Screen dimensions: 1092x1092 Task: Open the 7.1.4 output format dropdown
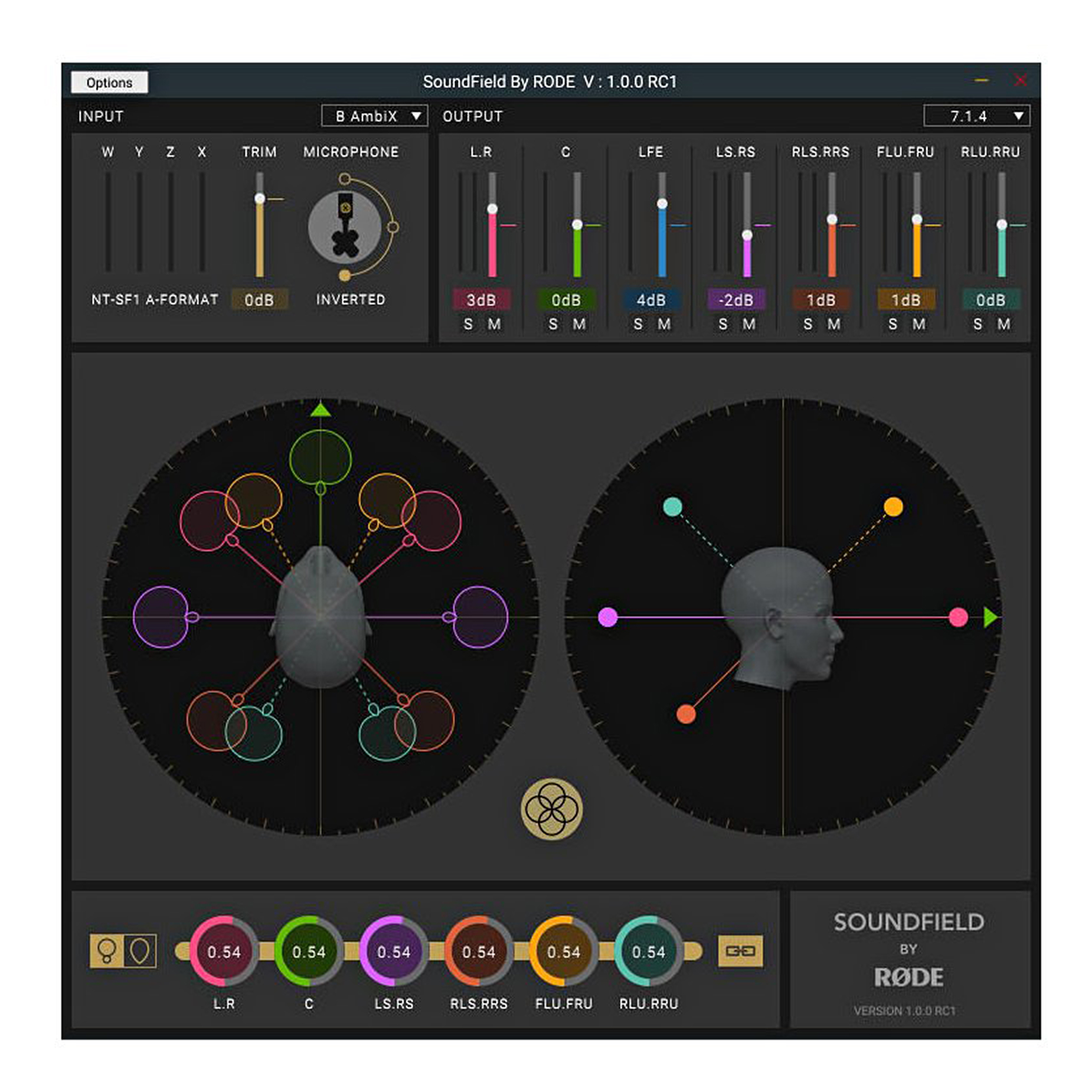point(976,116)
